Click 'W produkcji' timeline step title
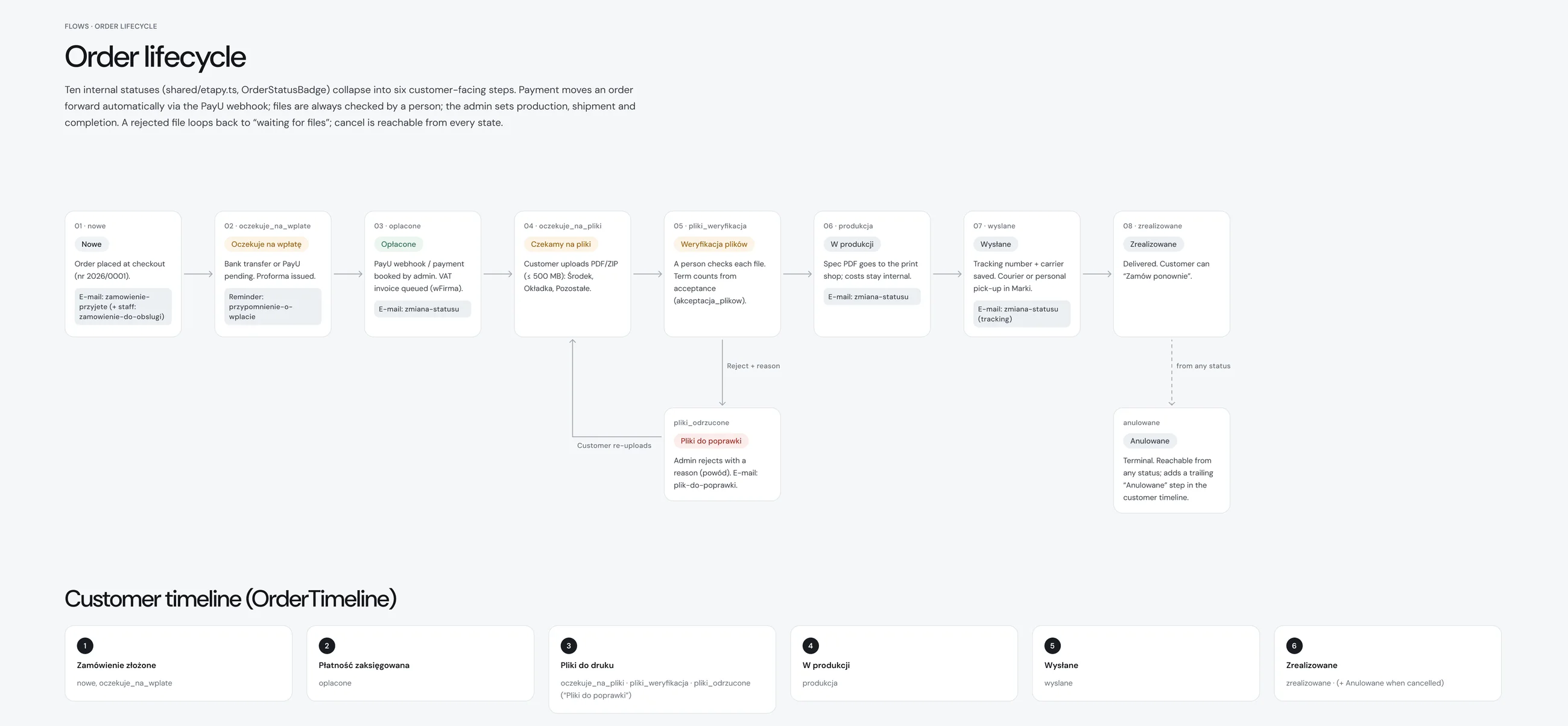1568x726 pixels. point(826,665)
